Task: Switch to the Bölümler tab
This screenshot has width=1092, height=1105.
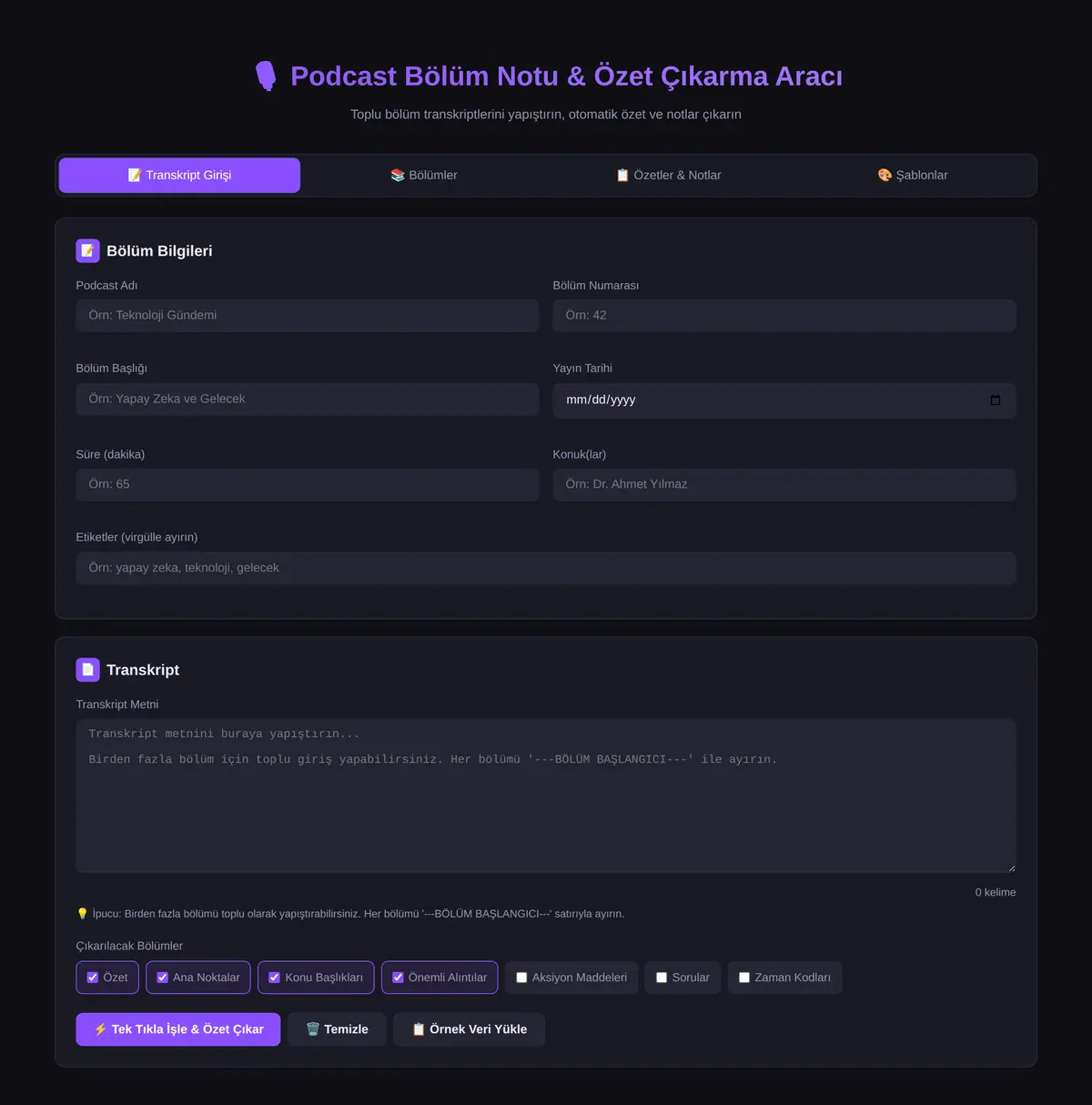Action: pyautogui.click(x=423, y=175)
